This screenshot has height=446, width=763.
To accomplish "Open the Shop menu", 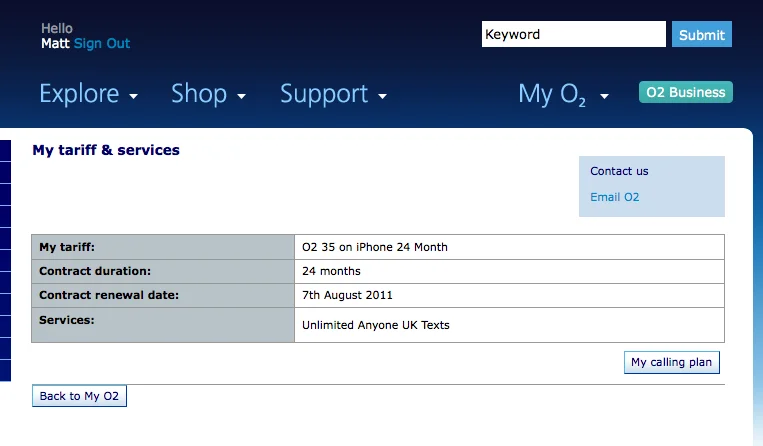I will coord(199,93).
